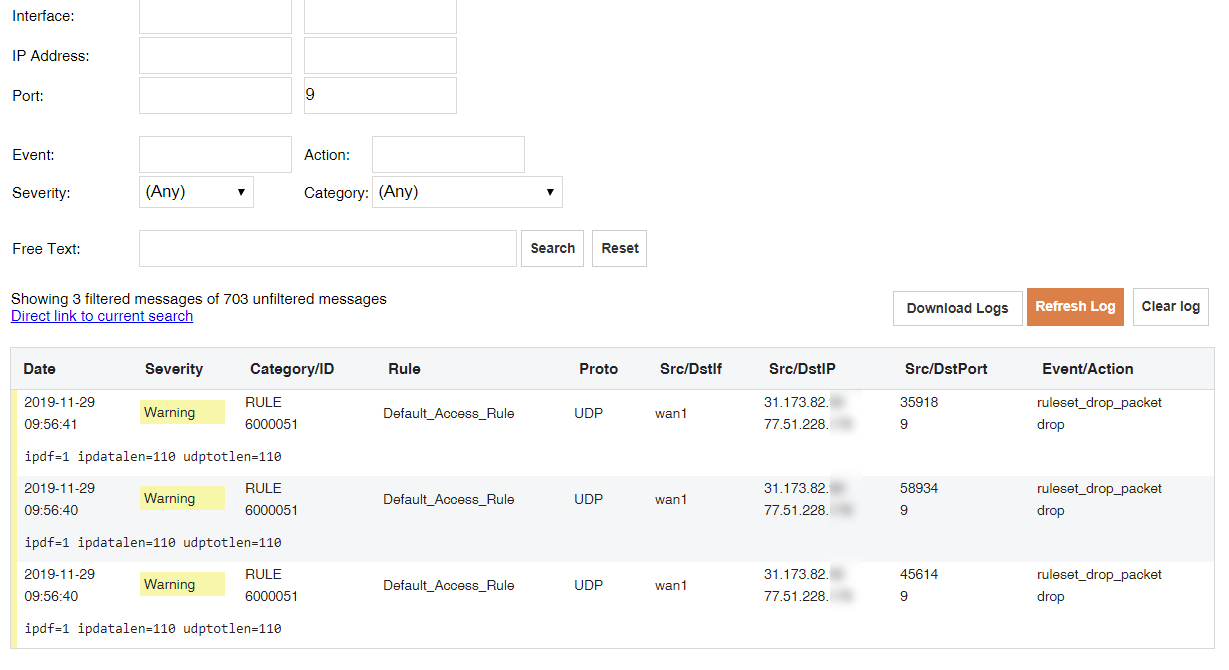Click the Search button
The height and width of the screenshot is (670, 1229).
click(x=552, y=249)
